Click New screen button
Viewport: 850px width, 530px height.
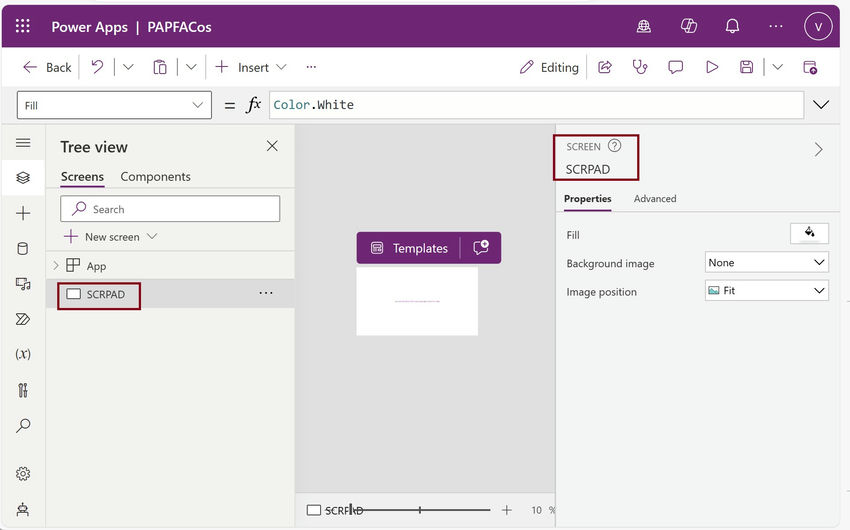[111, 237]
